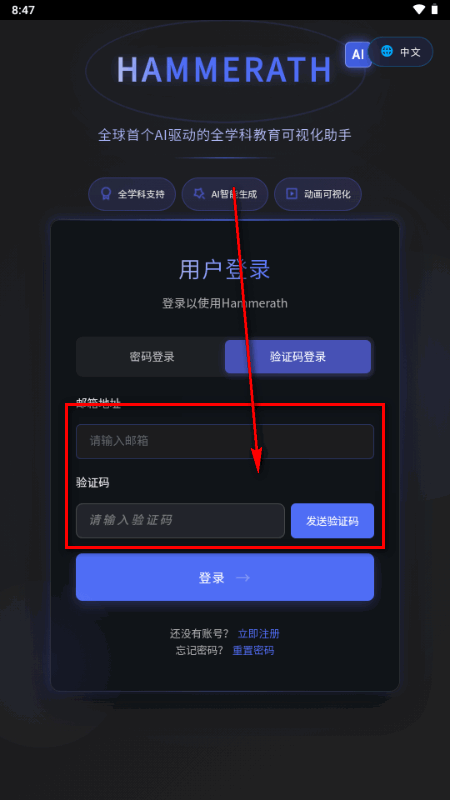Viewport: 450px width, 800px height.
Task: Click the HAMMERATH logo title
Action: point(225,69)
